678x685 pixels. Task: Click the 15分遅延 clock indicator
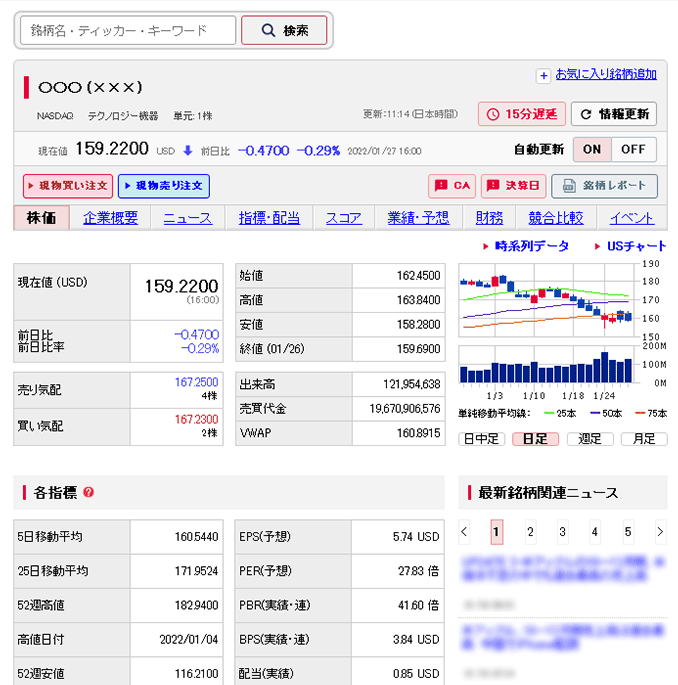click(x=521, y=114)
